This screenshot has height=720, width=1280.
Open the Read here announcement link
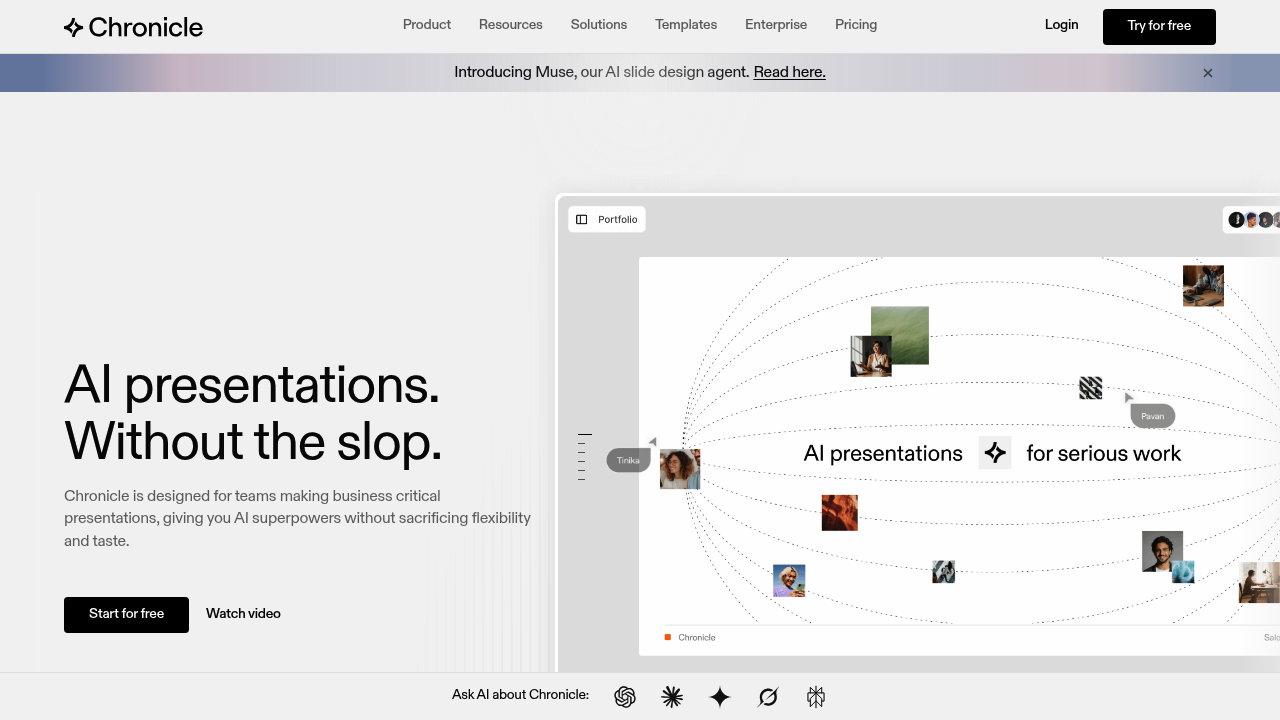(789, 72)
